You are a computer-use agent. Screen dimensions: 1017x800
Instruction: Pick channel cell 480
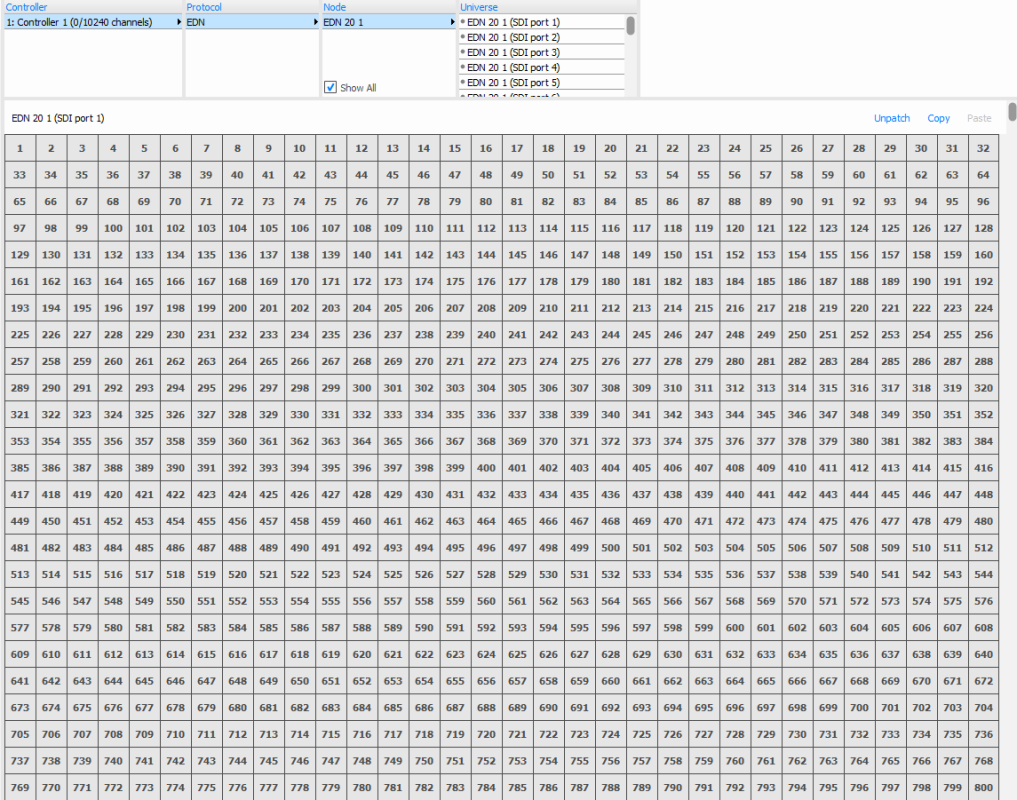(983, 521)
